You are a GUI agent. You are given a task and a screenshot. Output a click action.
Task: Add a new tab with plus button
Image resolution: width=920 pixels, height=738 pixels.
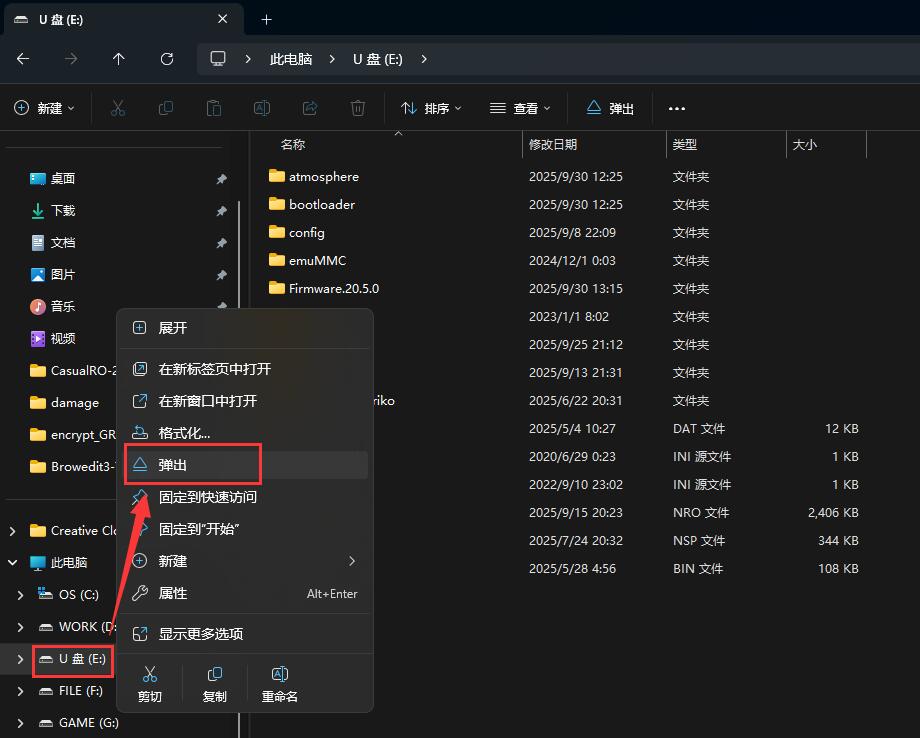click(x=266, y=19)
